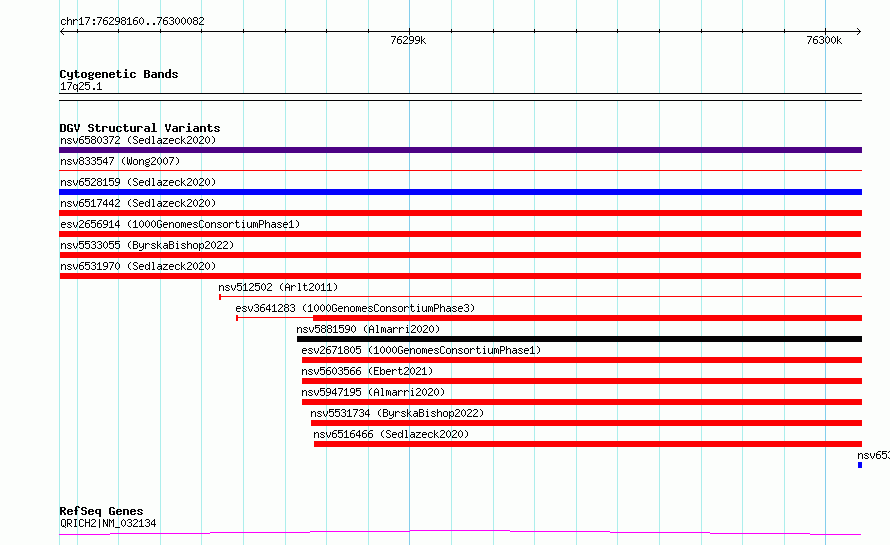
Task: Click the red bar under esv2656914
Action: pyautogui.click(x=460, y=234)
